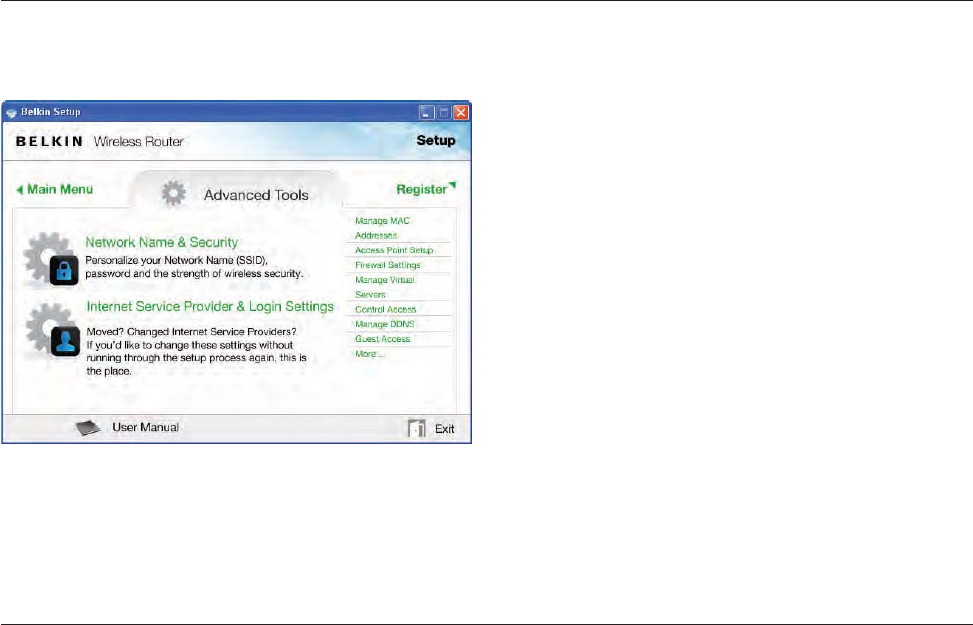The height and width of the screenshot is (625, 973).
Task: Open Network Name & Security settings
Action: coord(161,242)
